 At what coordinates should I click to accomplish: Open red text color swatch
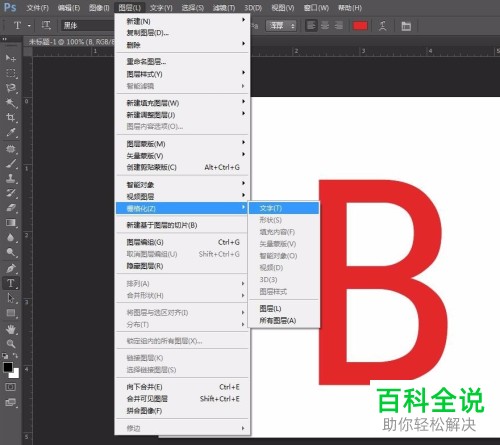360,26
